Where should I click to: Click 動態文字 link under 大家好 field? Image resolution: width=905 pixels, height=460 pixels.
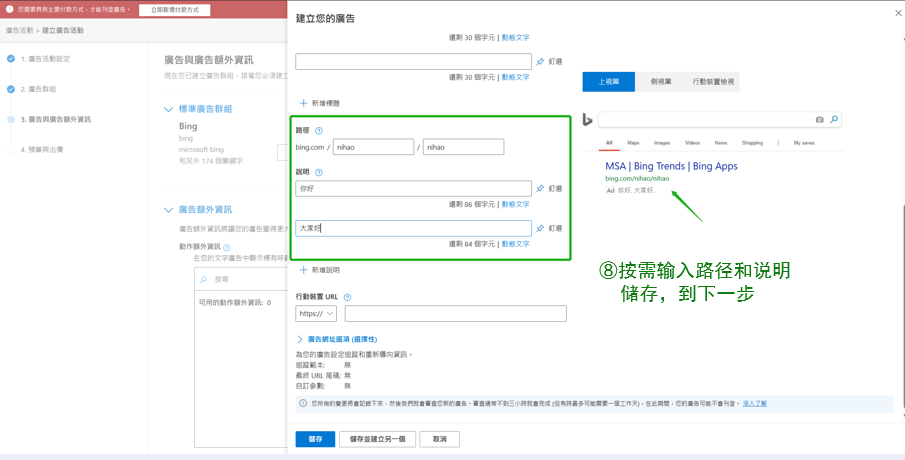515,244
